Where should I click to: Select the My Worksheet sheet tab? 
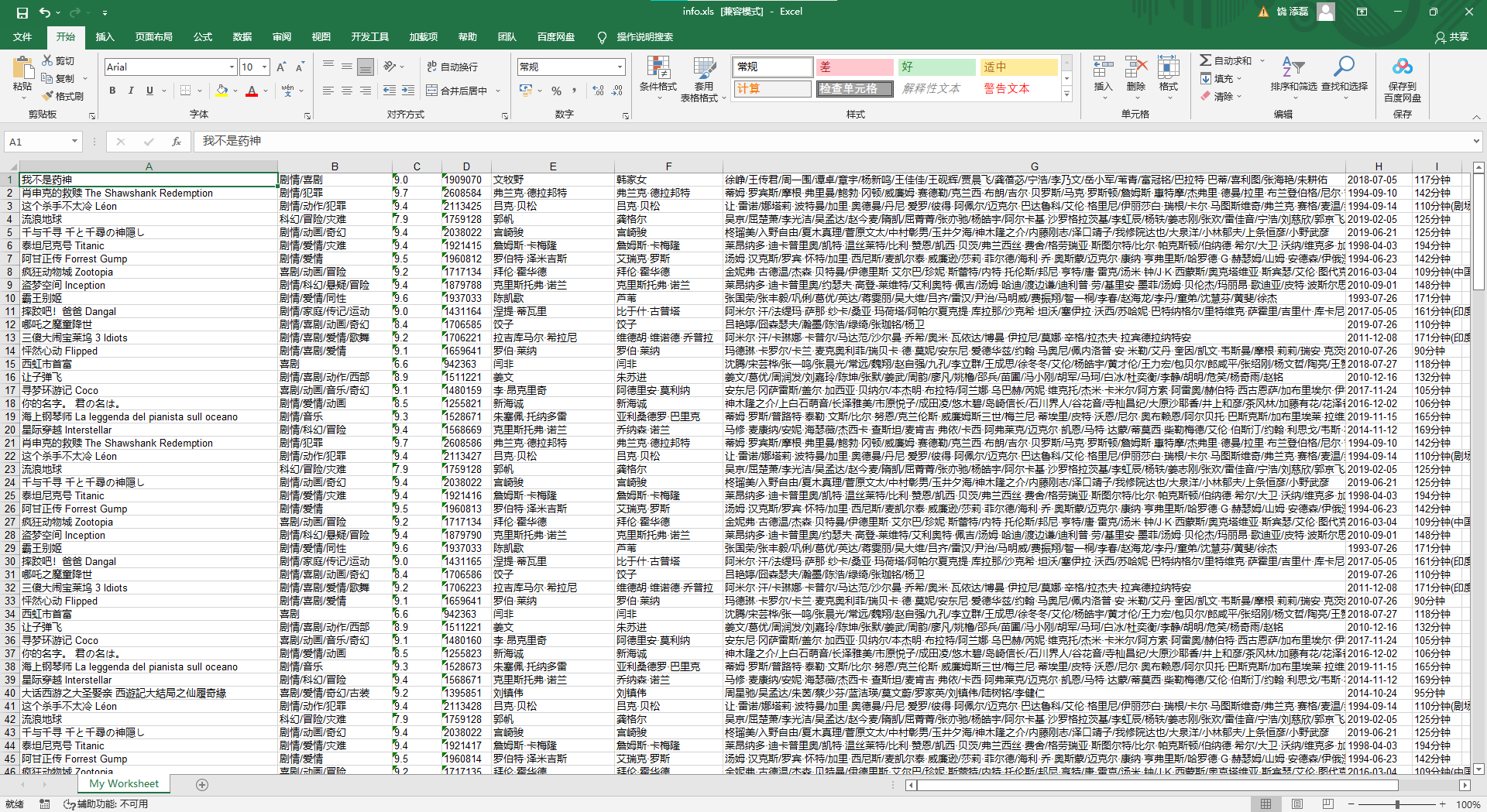point(124,784)
